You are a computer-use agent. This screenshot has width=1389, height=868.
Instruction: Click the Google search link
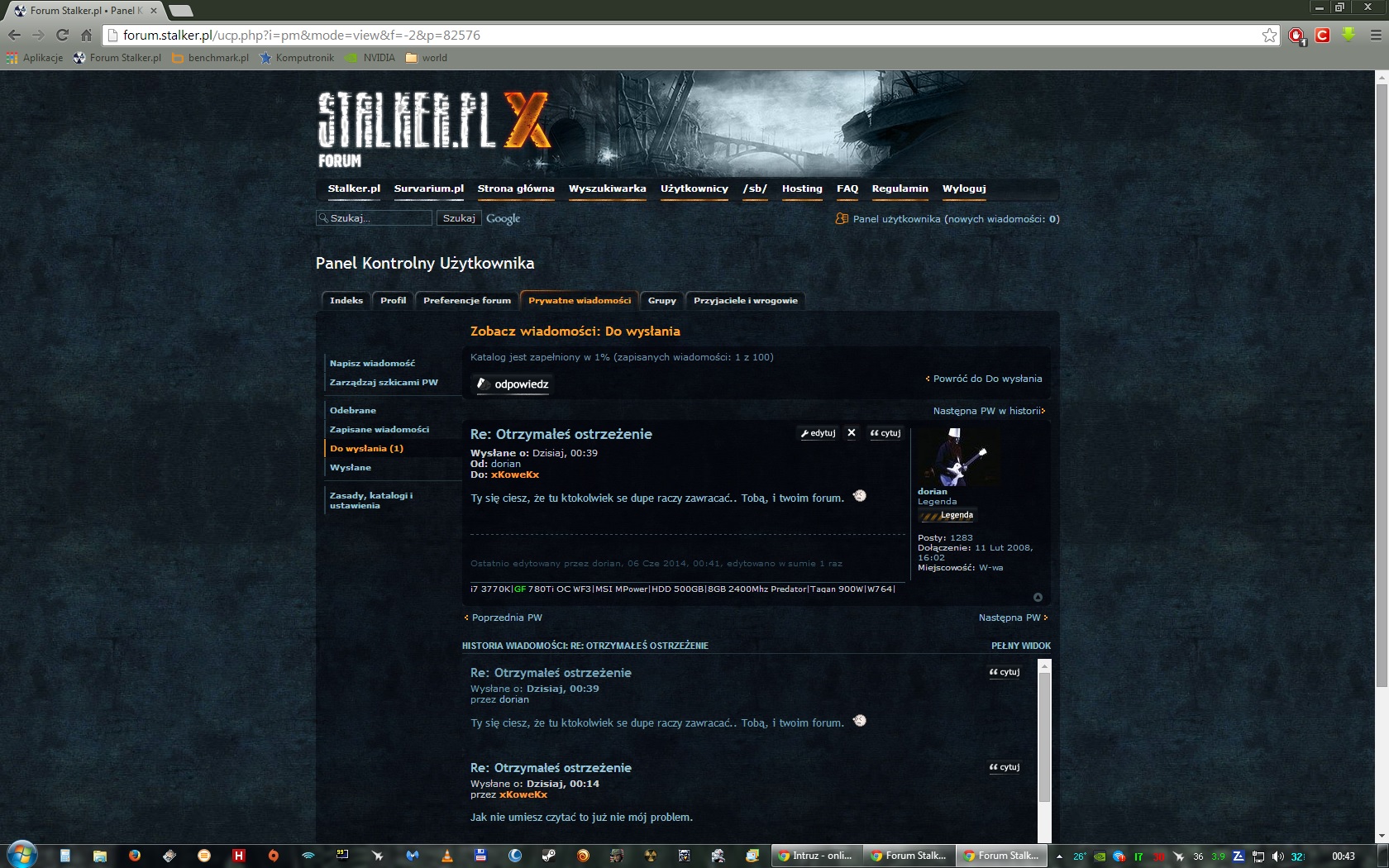point(503,218)
